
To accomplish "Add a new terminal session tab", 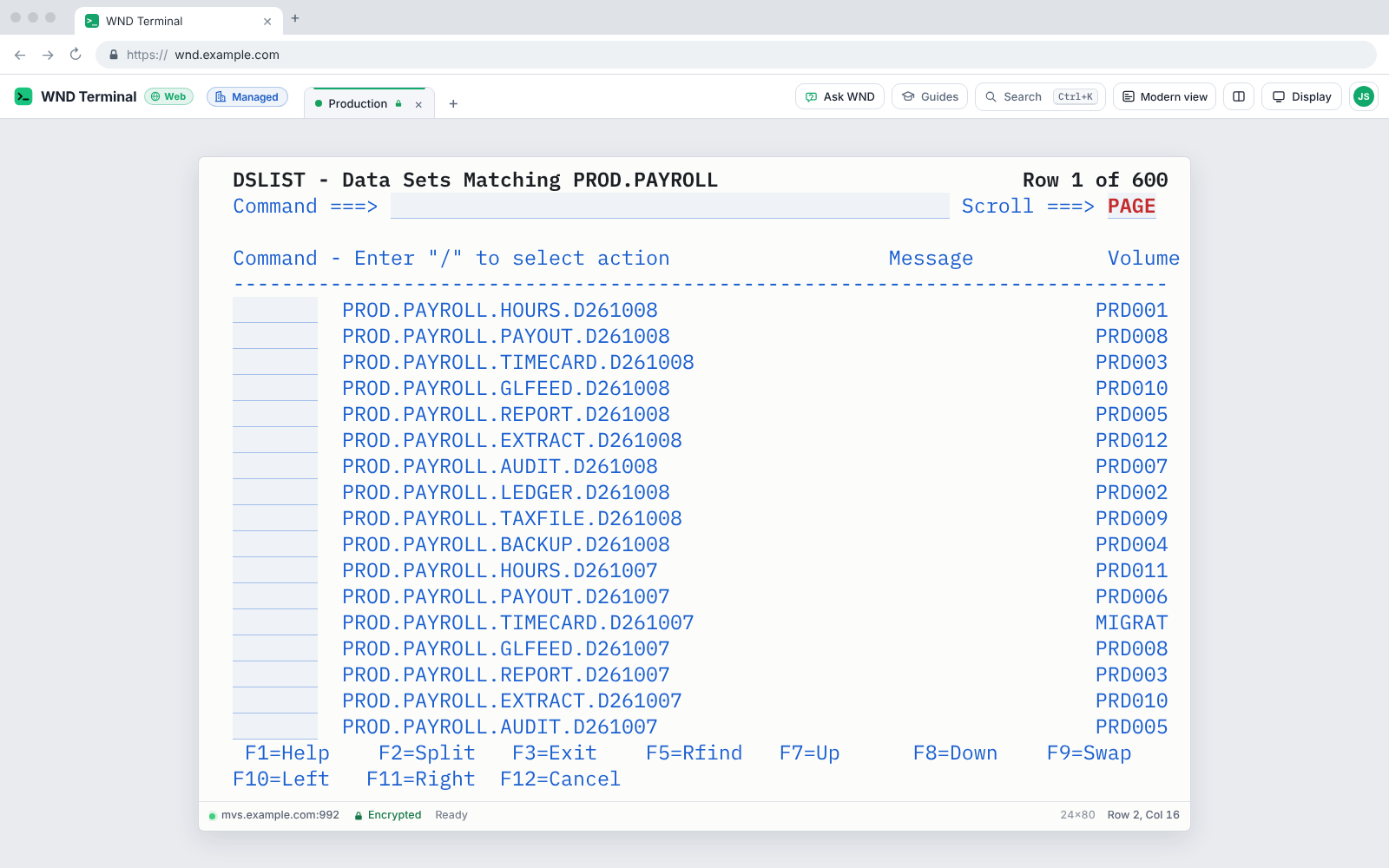I will click(x=453, y=104).
